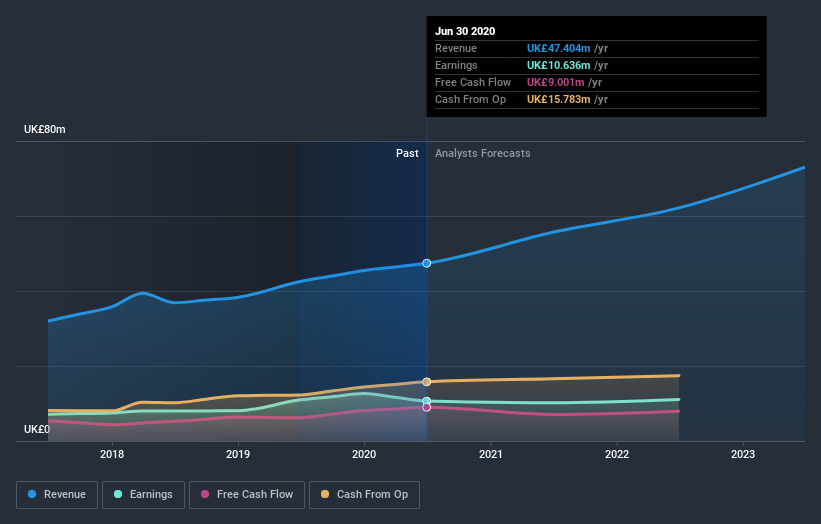Click the Past section label
The image size is (821, 524).
coord(407,153)
